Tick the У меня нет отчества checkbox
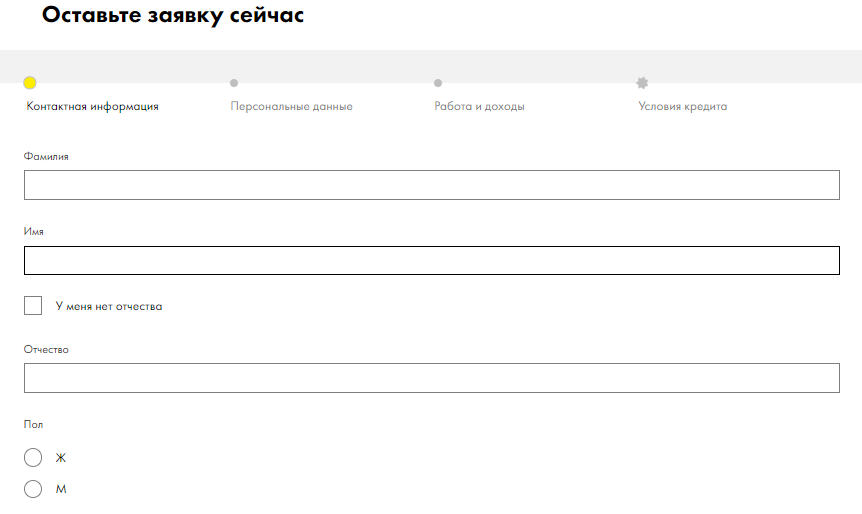The width and height of the screenshot is (862, 514). (33, 306)
